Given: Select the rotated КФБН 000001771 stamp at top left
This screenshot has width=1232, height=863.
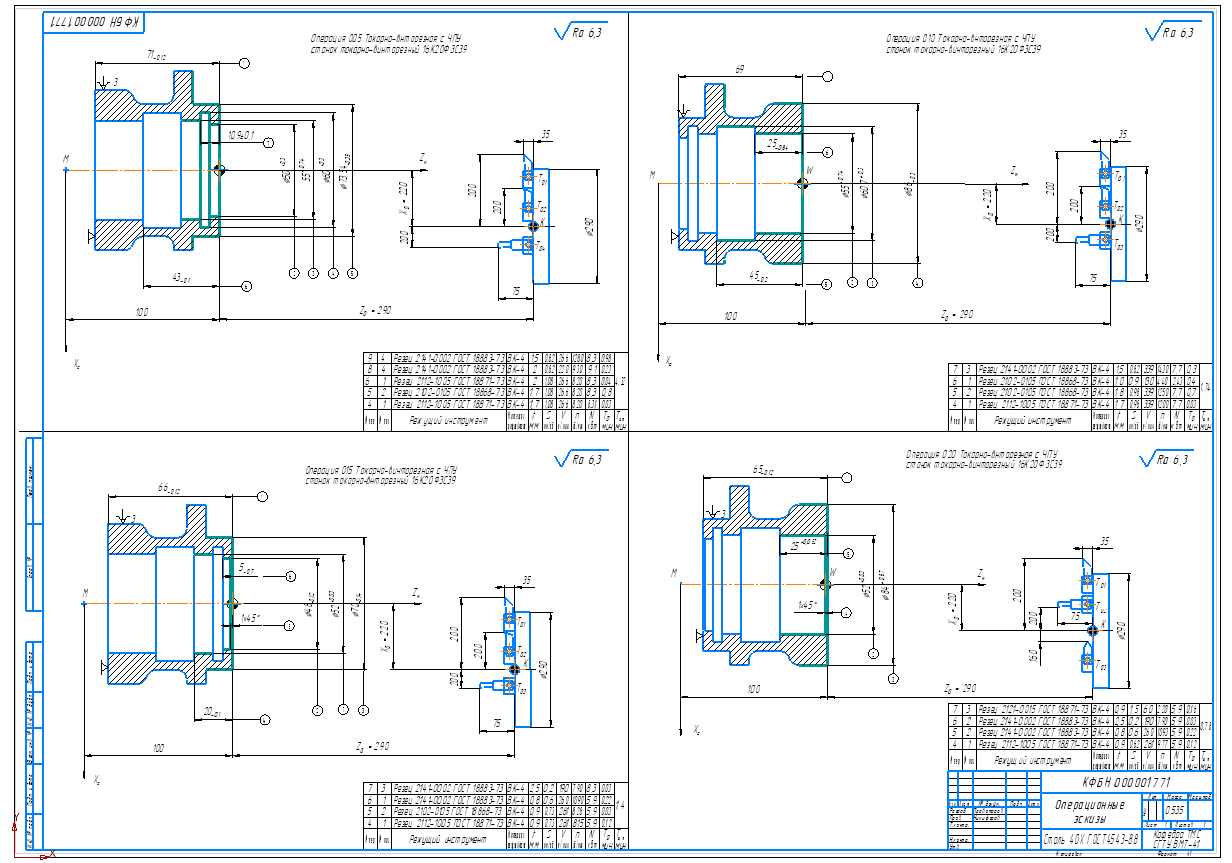Looking at the screenshot, I should (x=95, y=21).
